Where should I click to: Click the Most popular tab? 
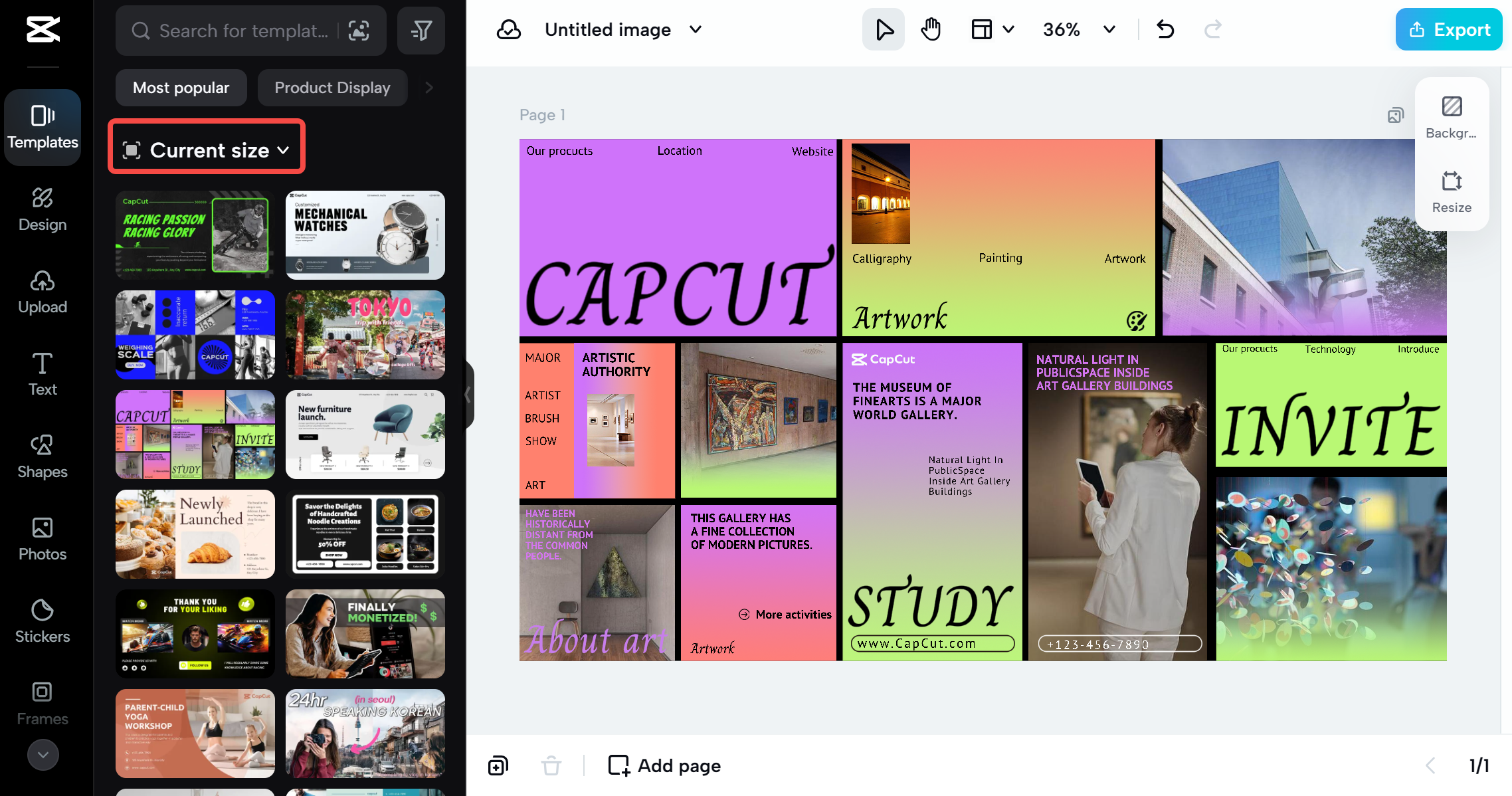(180, 87)
